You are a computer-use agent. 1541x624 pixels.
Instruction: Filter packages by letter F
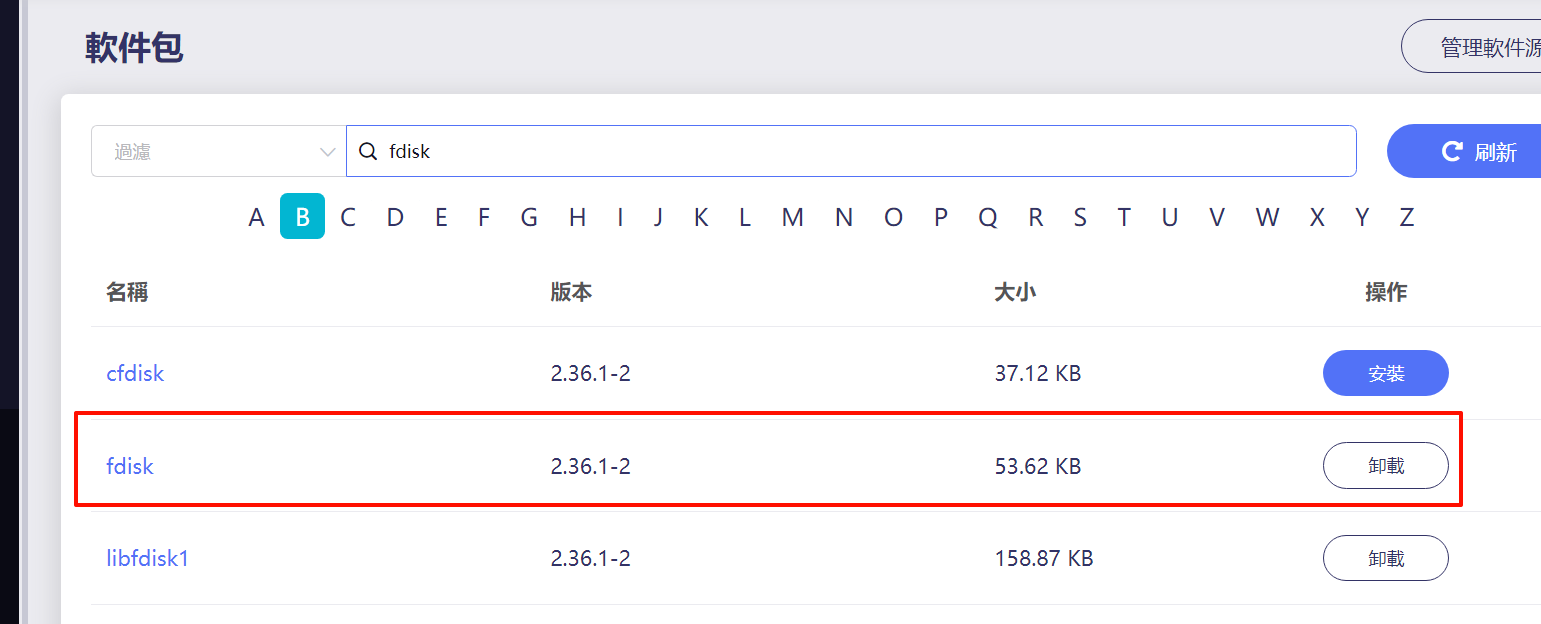pos(484,217)
